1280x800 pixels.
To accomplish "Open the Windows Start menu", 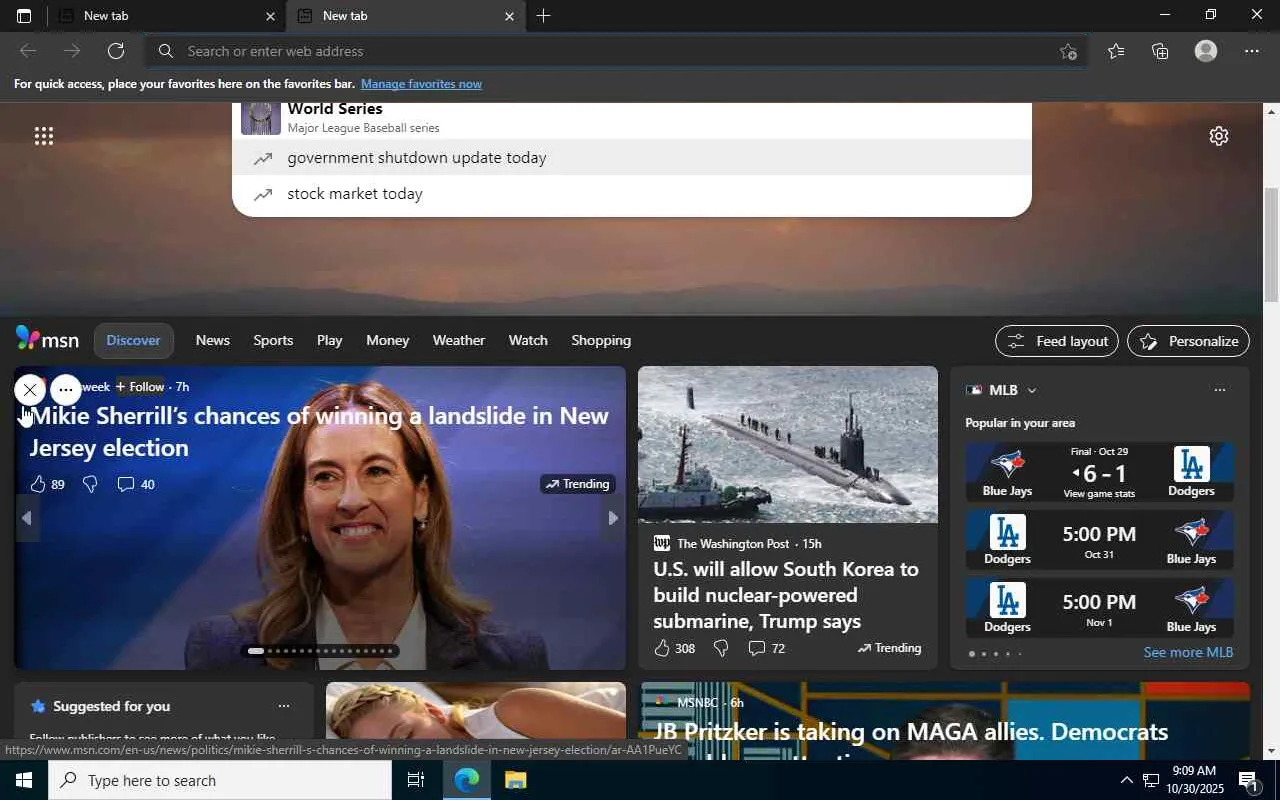I will (x=24, y=780).
